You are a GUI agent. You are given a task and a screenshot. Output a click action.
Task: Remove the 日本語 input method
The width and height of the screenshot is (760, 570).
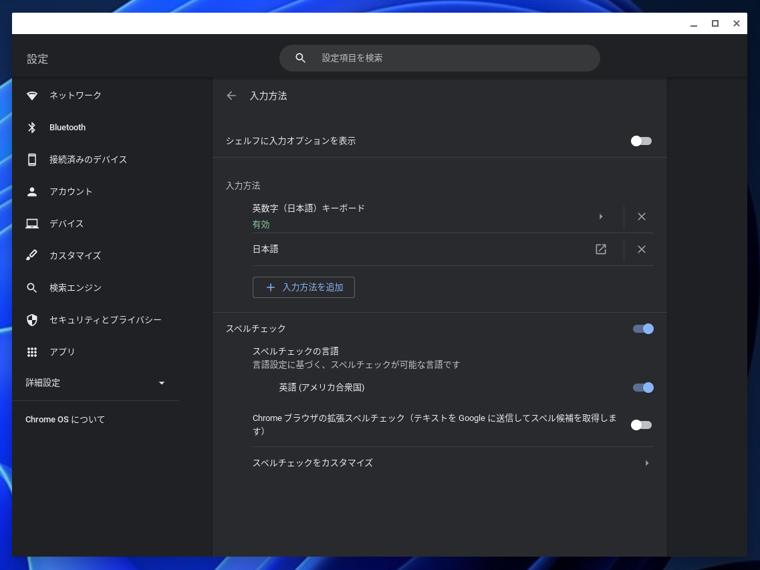click(641, 249)
